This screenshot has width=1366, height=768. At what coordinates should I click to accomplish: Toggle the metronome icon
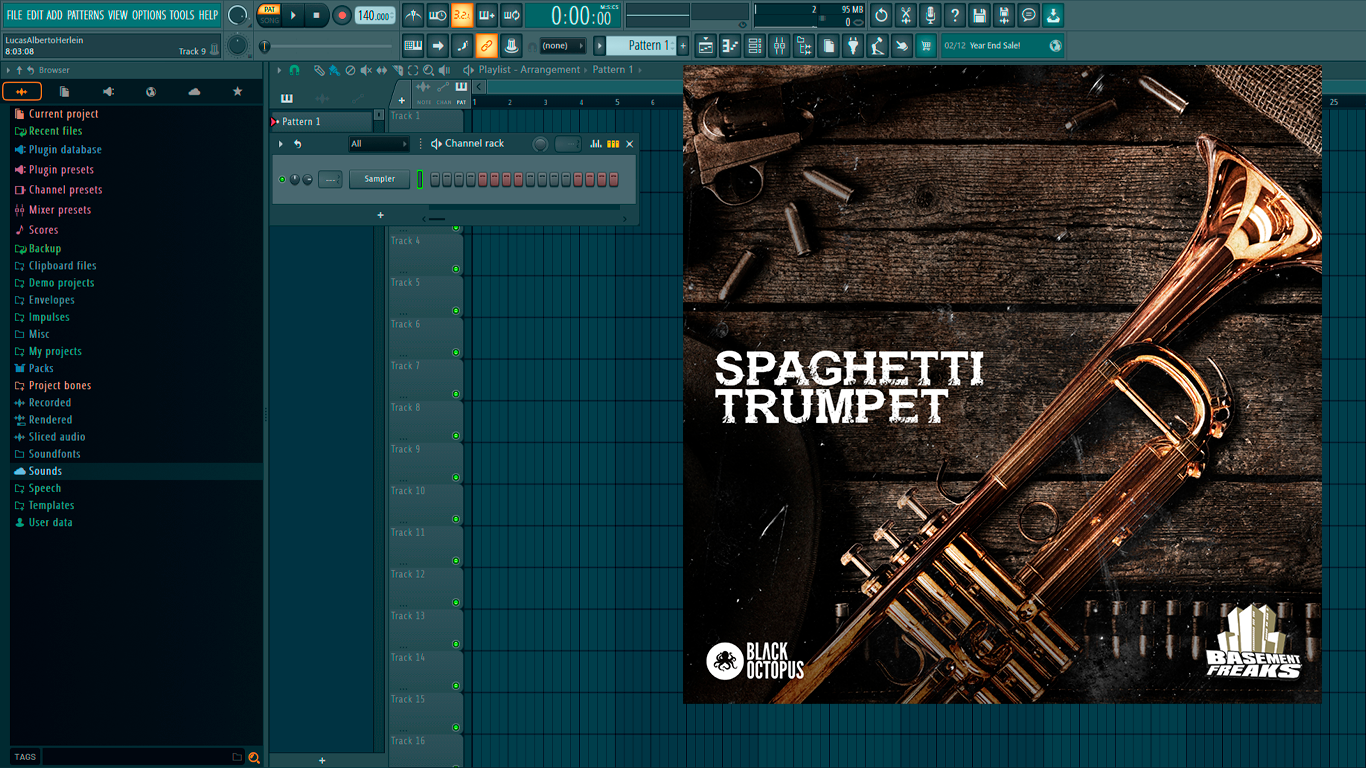click(413, 15)
